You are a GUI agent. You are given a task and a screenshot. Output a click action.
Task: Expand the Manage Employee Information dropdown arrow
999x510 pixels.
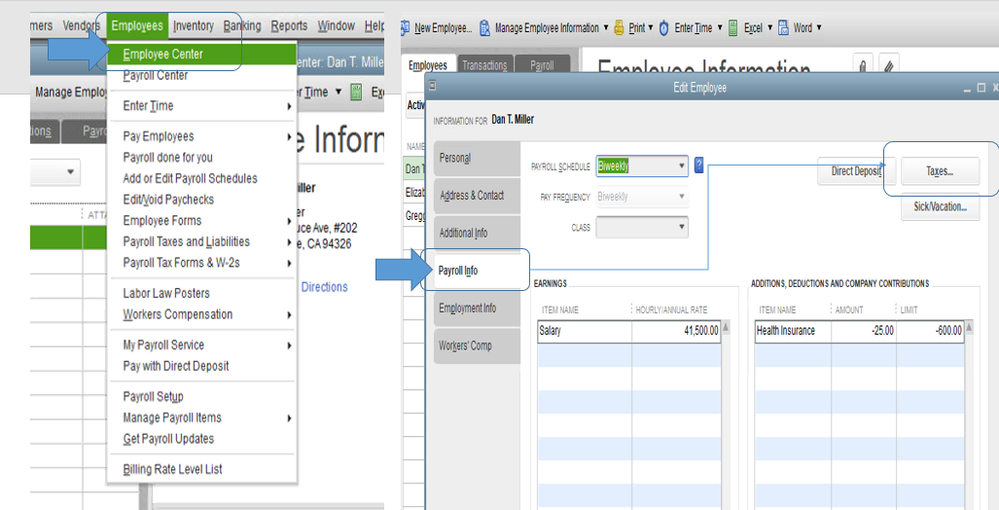(x=606, y=28)
